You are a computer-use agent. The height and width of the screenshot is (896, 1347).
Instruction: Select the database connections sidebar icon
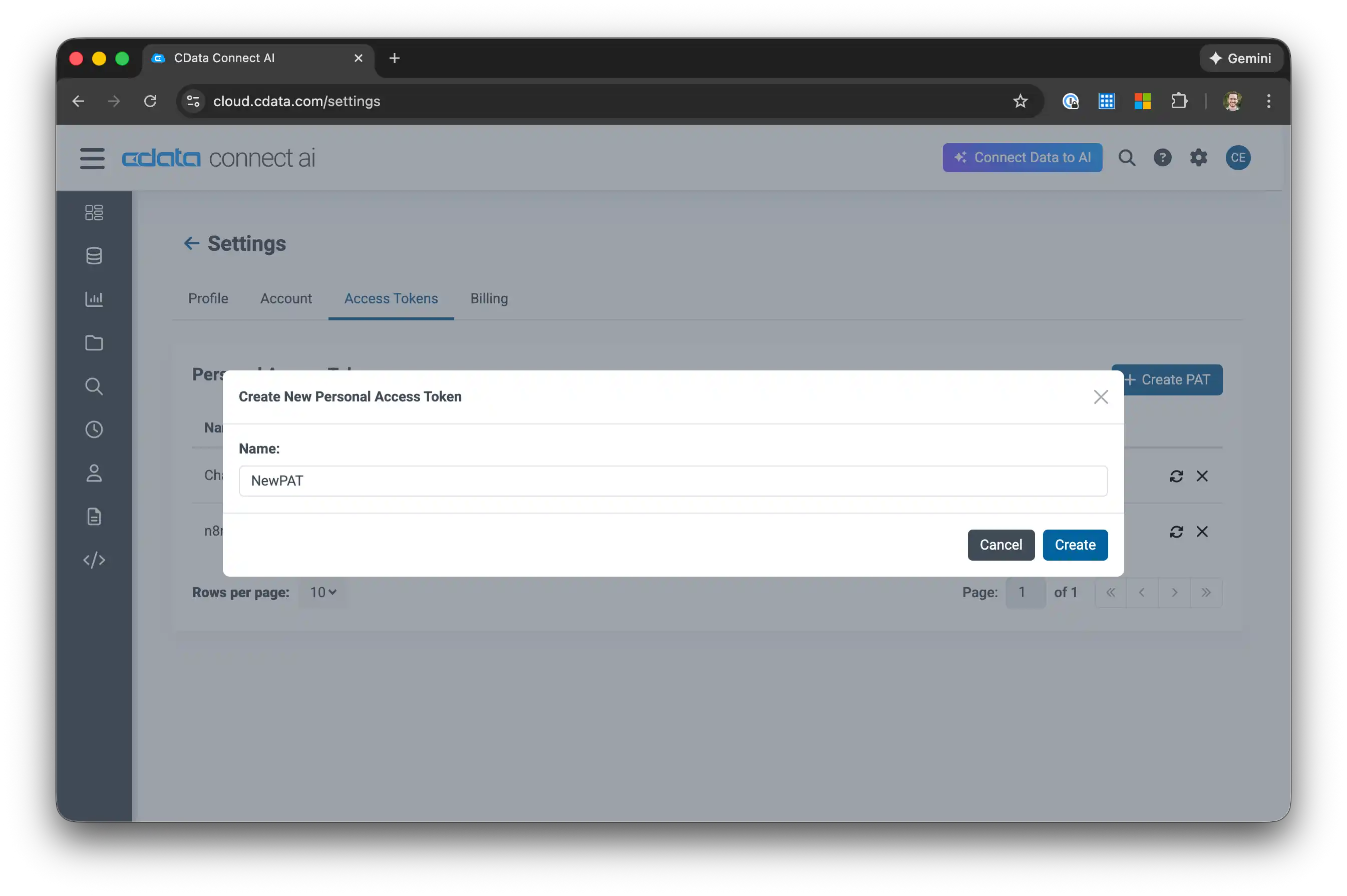pyautogui.click(x=94, y=255)
